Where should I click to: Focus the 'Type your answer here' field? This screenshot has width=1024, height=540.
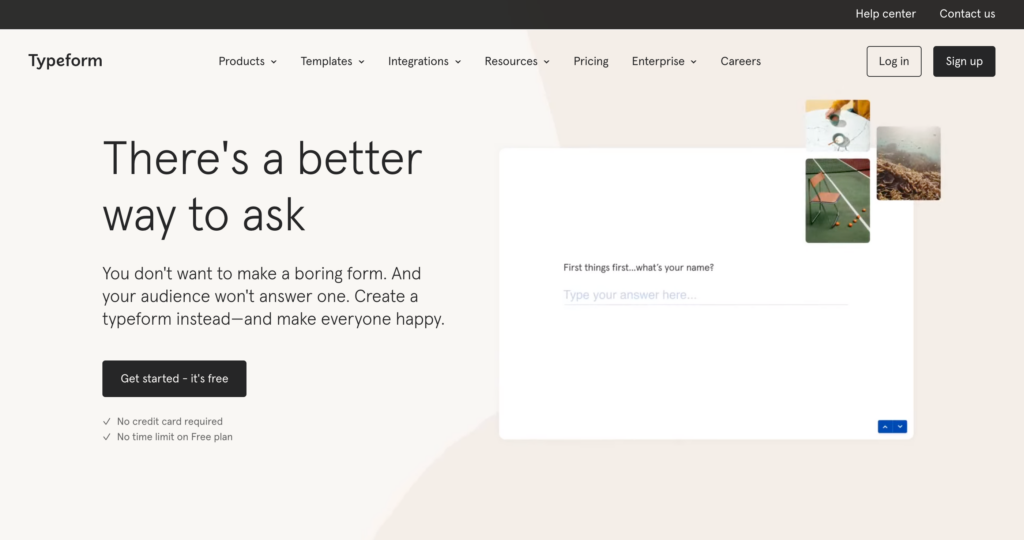point(705,295)
